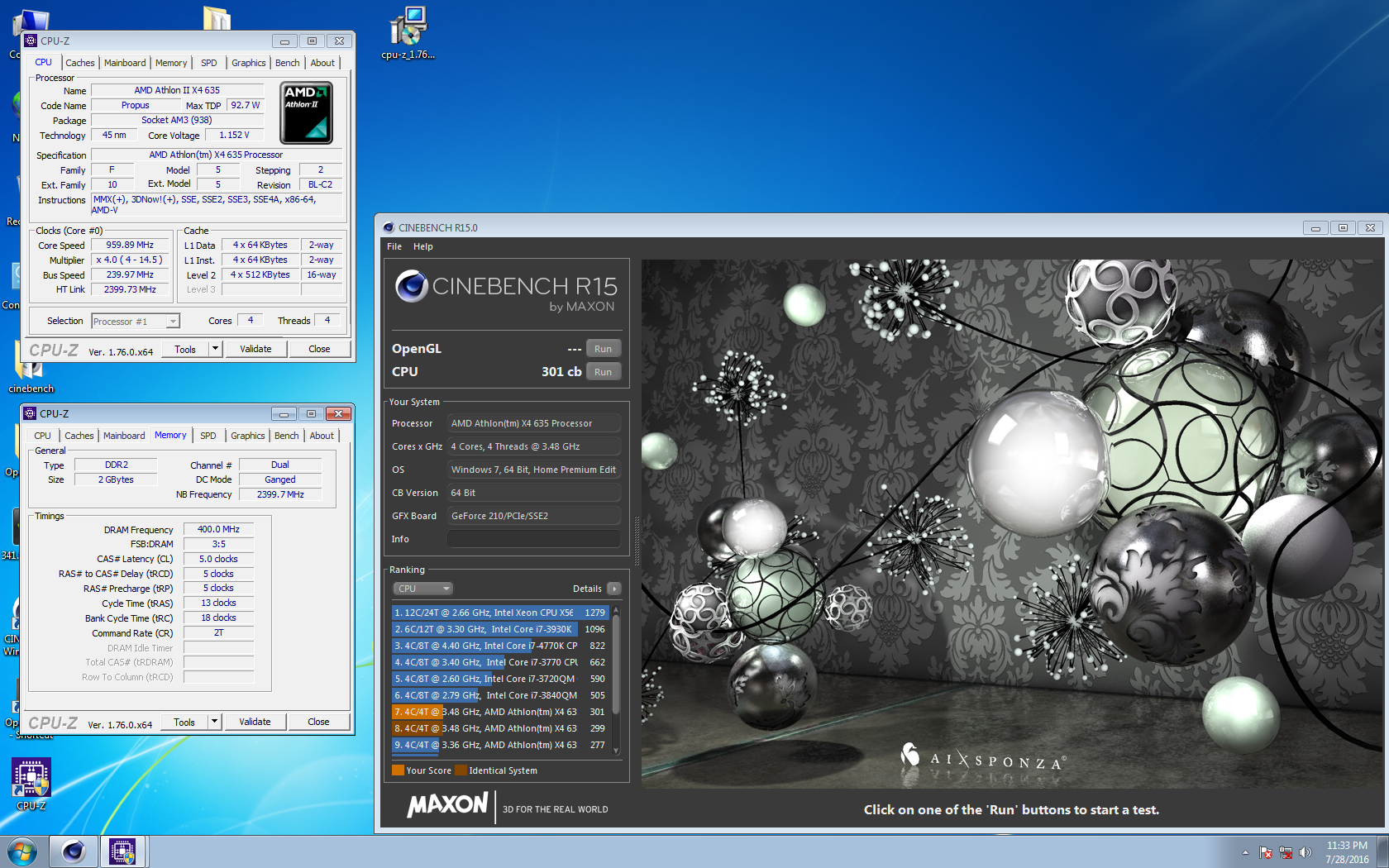The height and width of the screenshot is (868, 1389).
Task: Click Validate in the bottom CPU-Z window
Action: tap(255, 722)
